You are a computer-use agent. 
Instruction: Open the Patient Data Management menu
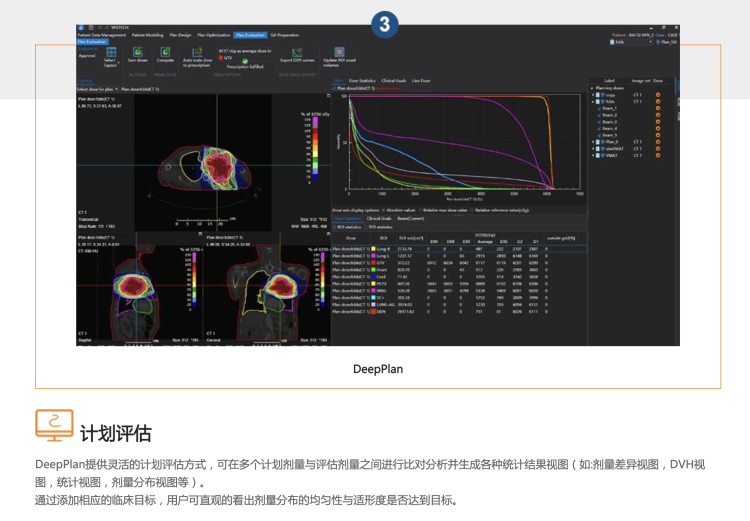101,35
